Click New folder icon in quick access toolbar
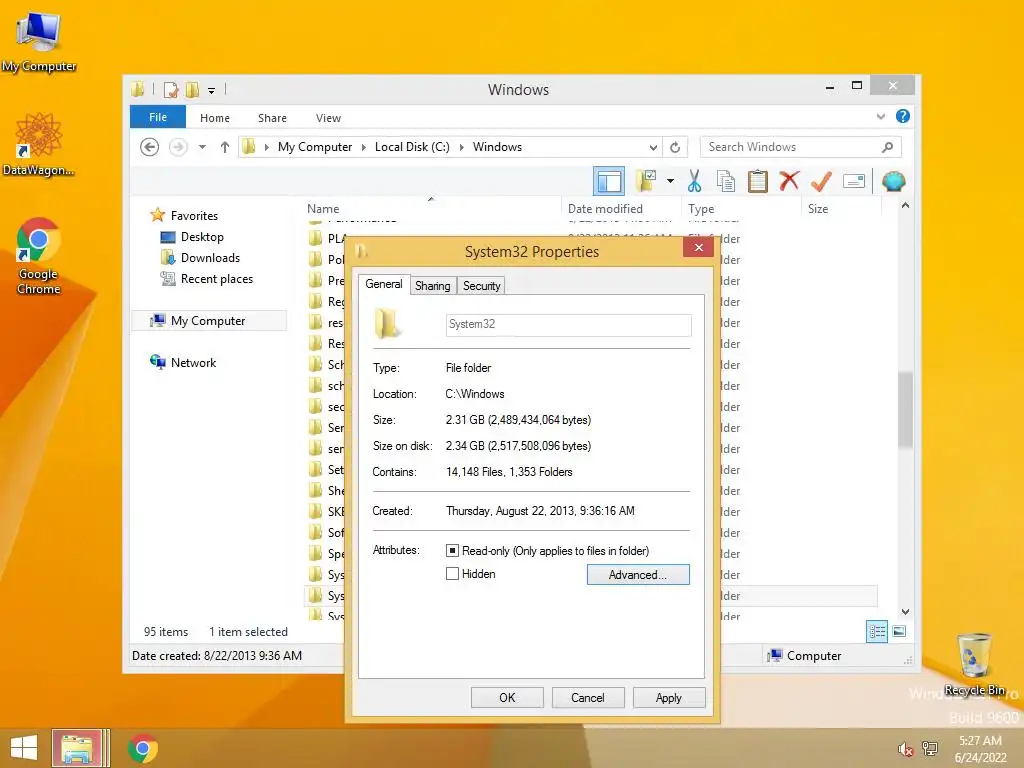 192,89
